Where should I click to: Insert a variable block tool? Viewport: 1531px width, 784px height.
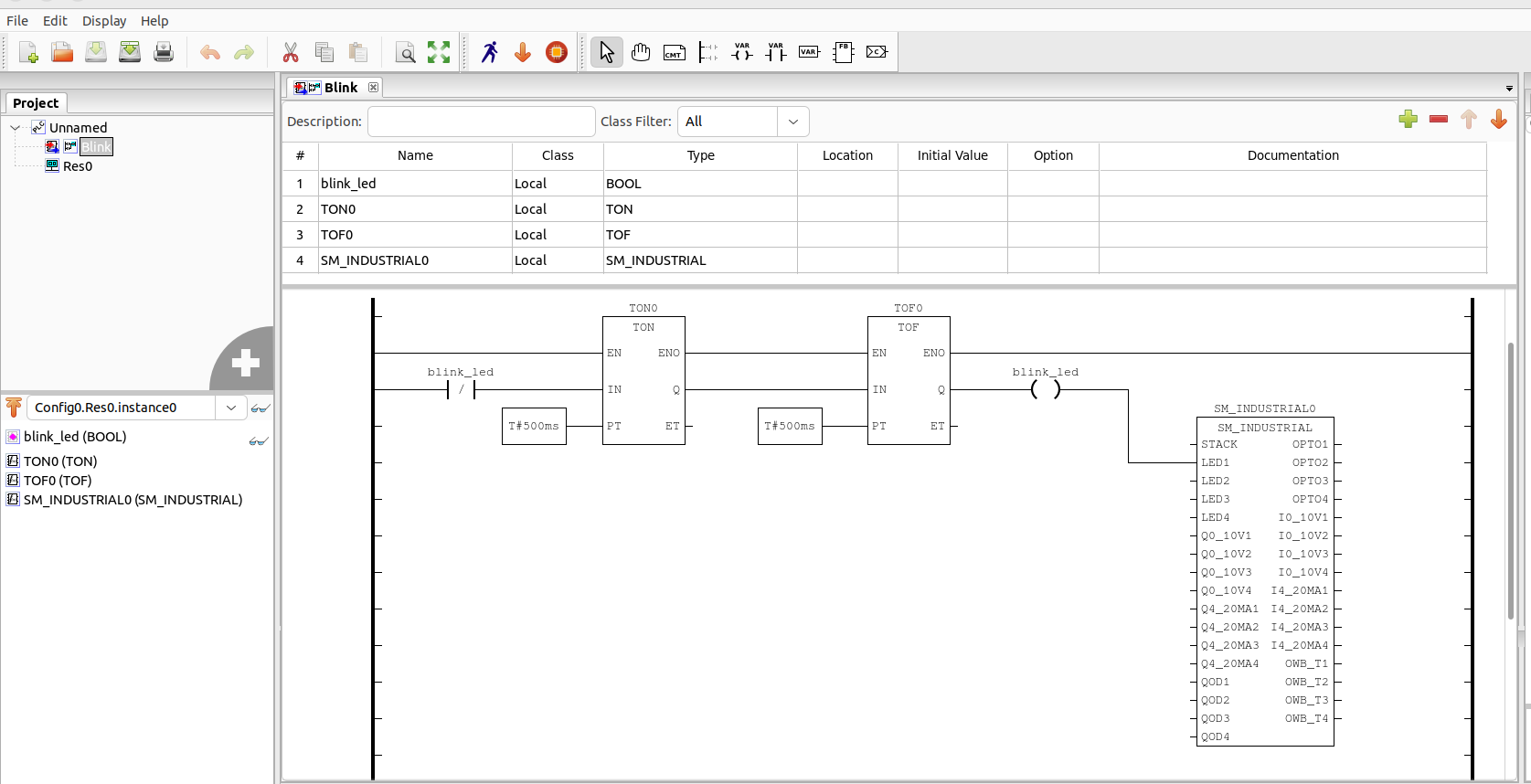pos(809,52)
